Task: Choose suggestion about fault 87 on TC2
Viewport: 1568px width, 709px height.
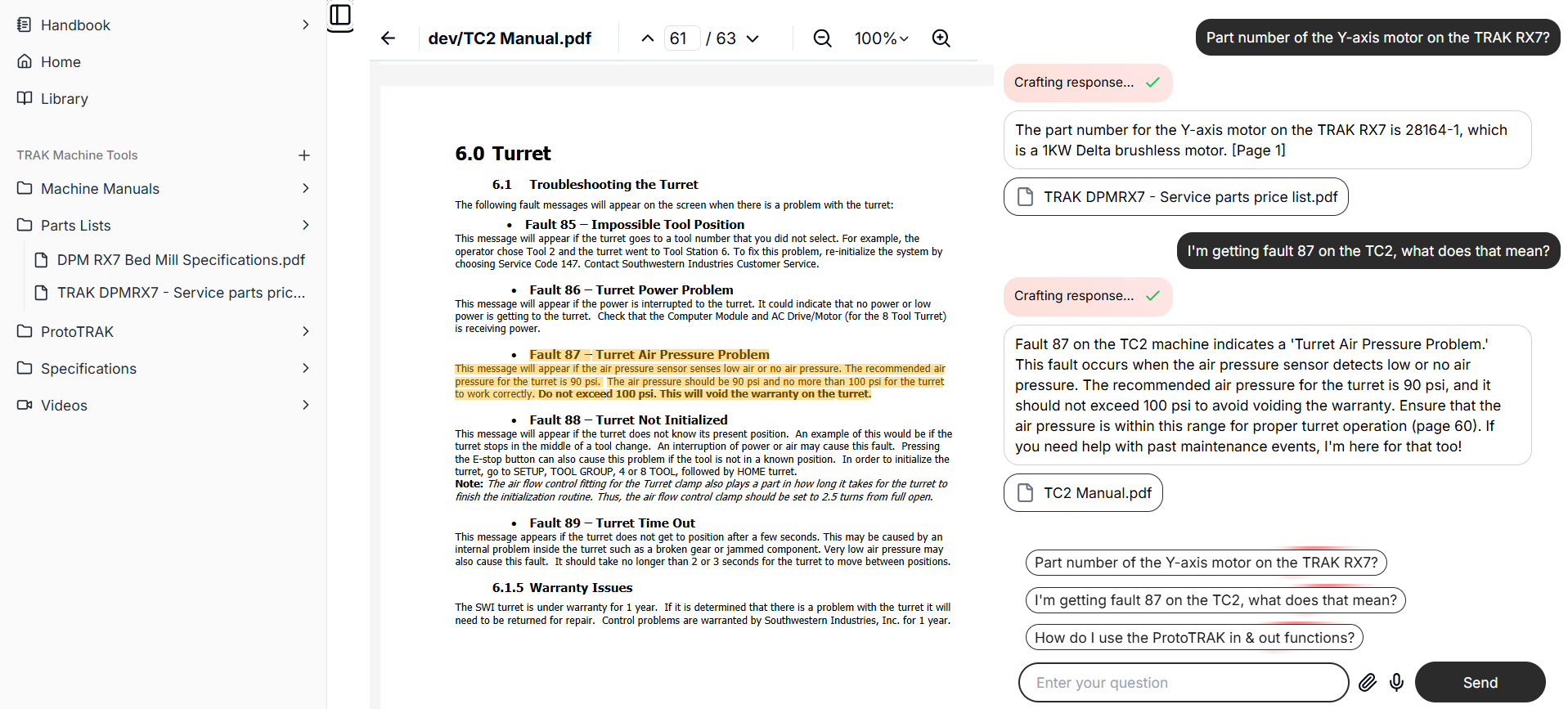Action: point(1215,600)
